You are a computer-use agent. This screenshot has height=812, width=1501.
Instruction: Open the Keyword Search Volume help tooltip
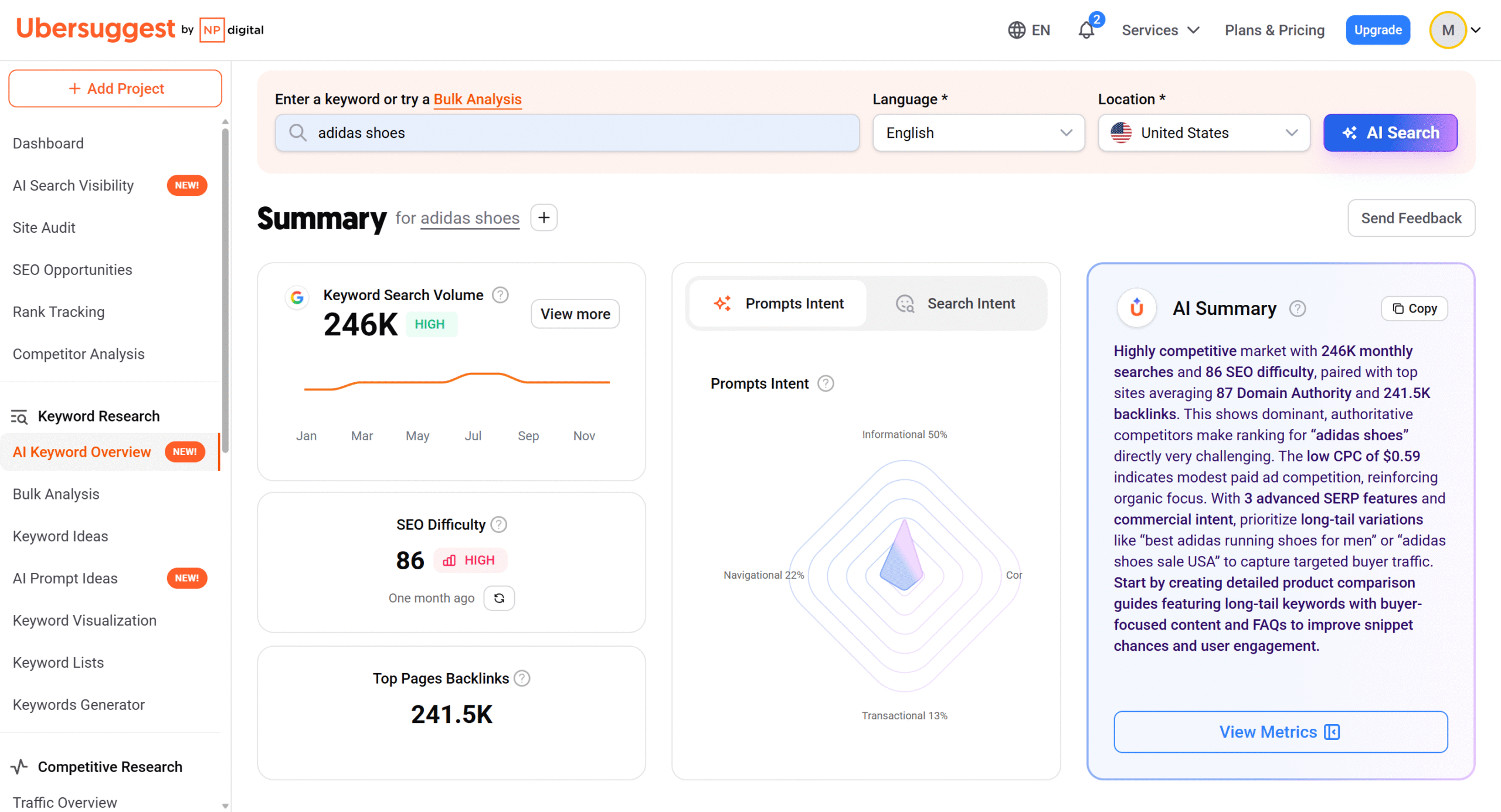500,295
